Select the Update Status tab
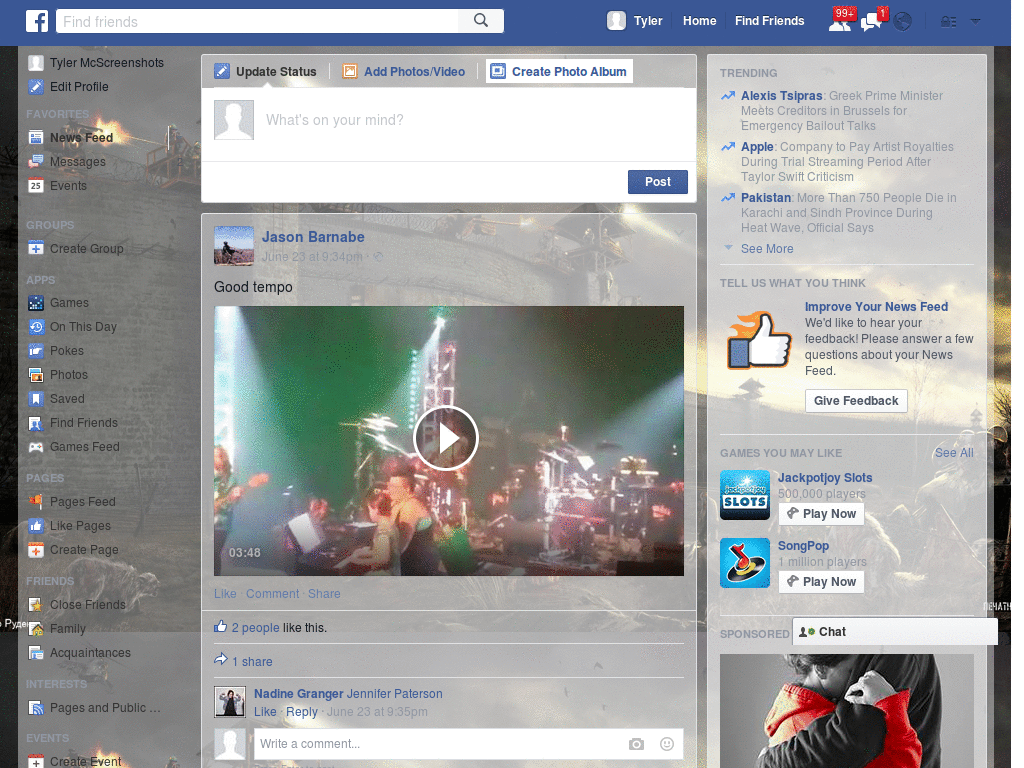 (x=265, y=71)
